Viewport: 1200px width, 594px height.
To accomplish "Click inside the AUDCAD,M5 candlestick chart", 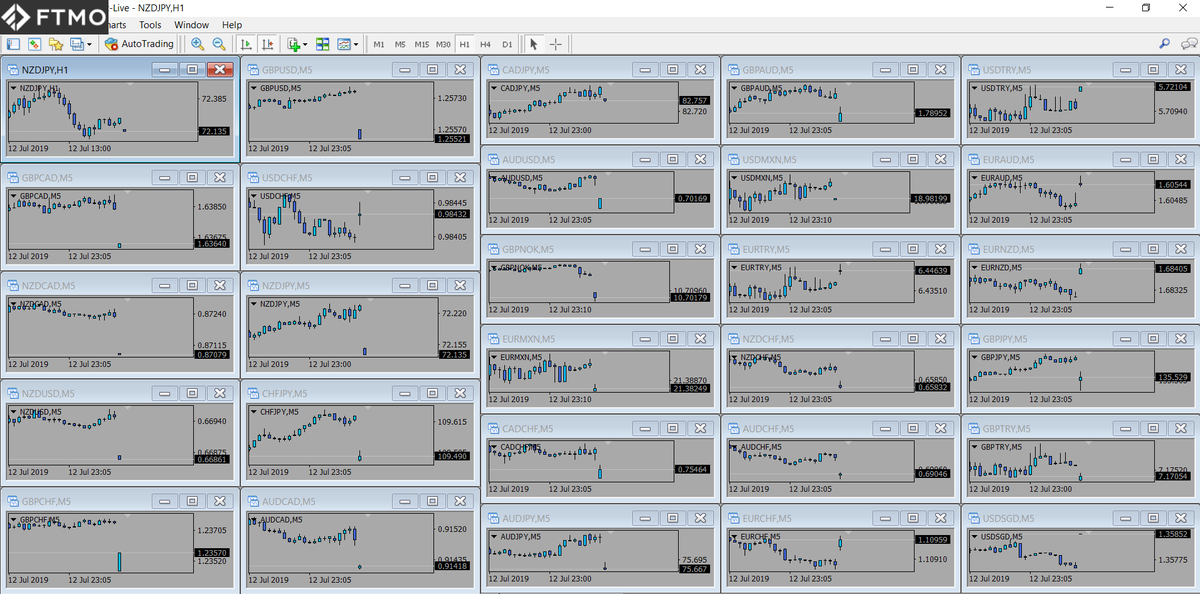I will (342, 542).
